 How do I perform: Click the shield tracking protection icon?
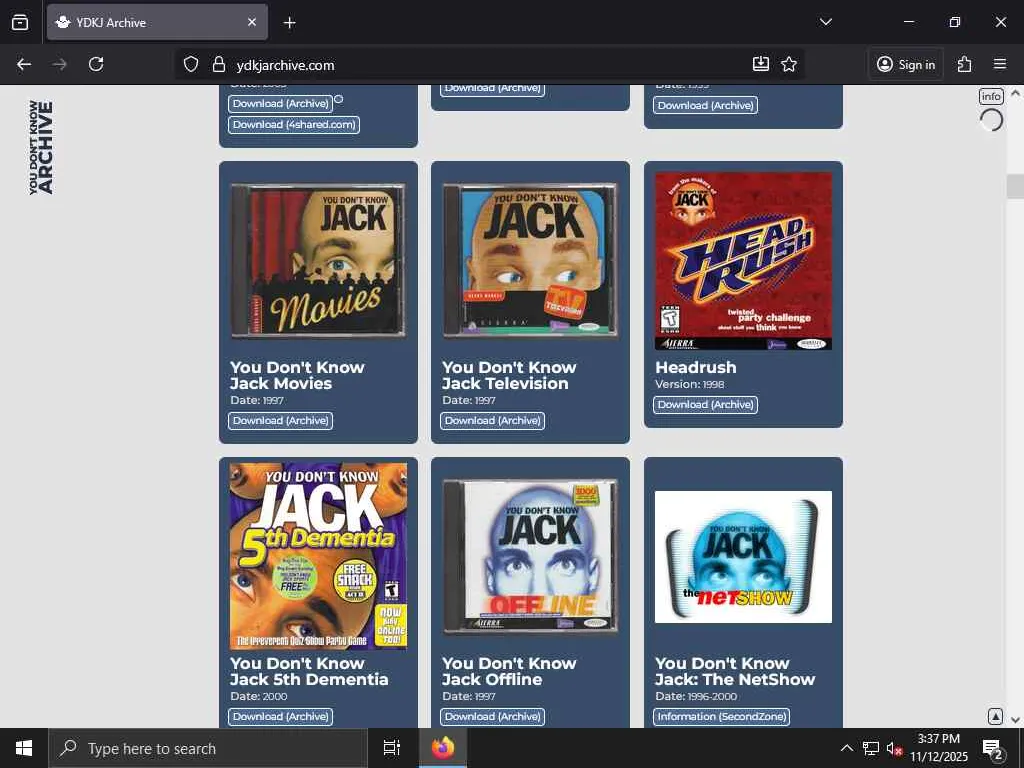point(191,64)
